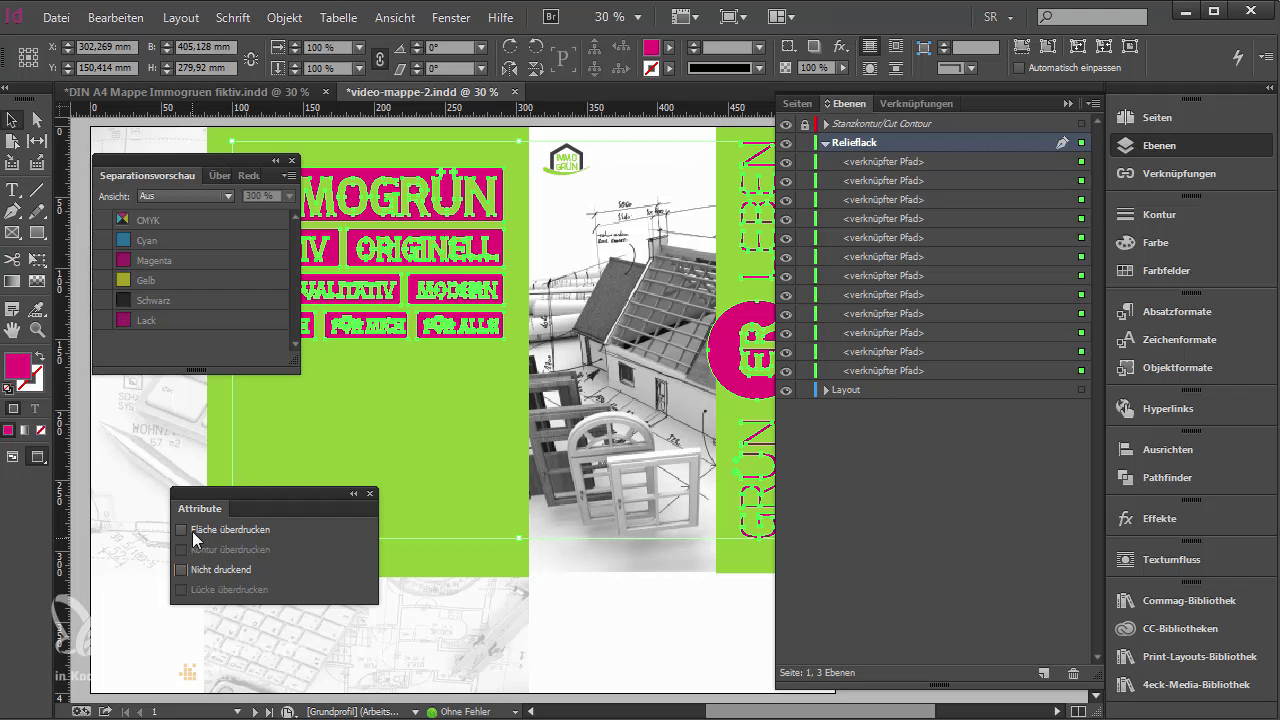Switch to the Seiten tab
This screenshot has width=1280, height=720.
tap(797, 104)
